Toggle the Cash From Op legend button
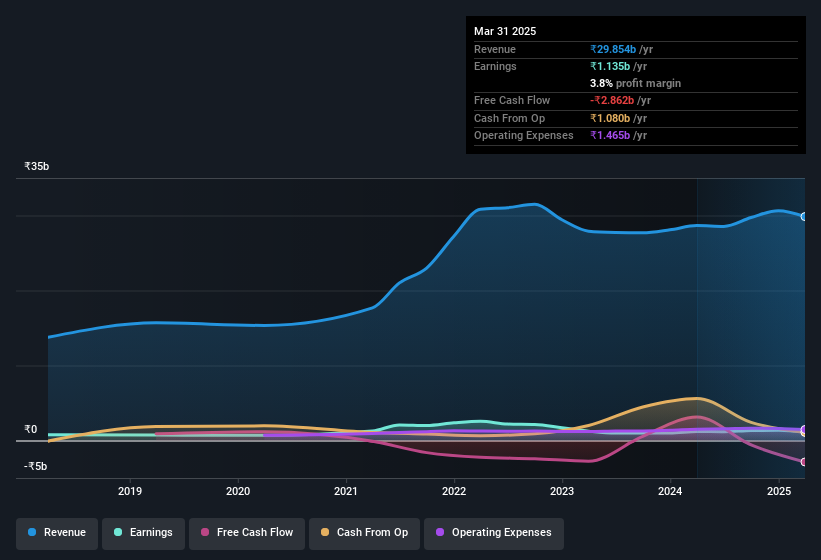The width and height of the screenshot is (821, 560). tap(364, 533)
